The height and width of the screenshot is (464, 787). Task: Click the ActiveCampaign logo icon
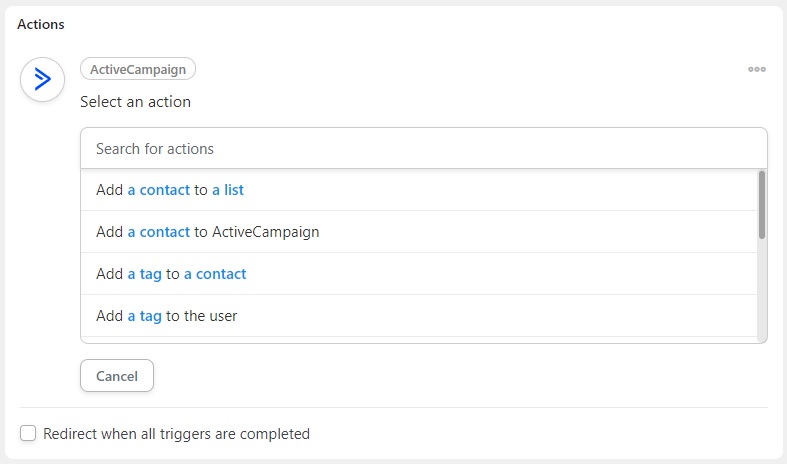(x=42, y=79)
